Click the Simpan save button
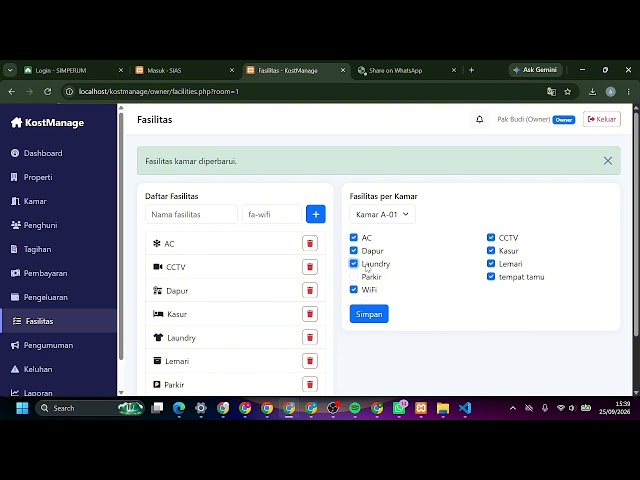This screenshot has width=640, height=480. coord(369,313)
